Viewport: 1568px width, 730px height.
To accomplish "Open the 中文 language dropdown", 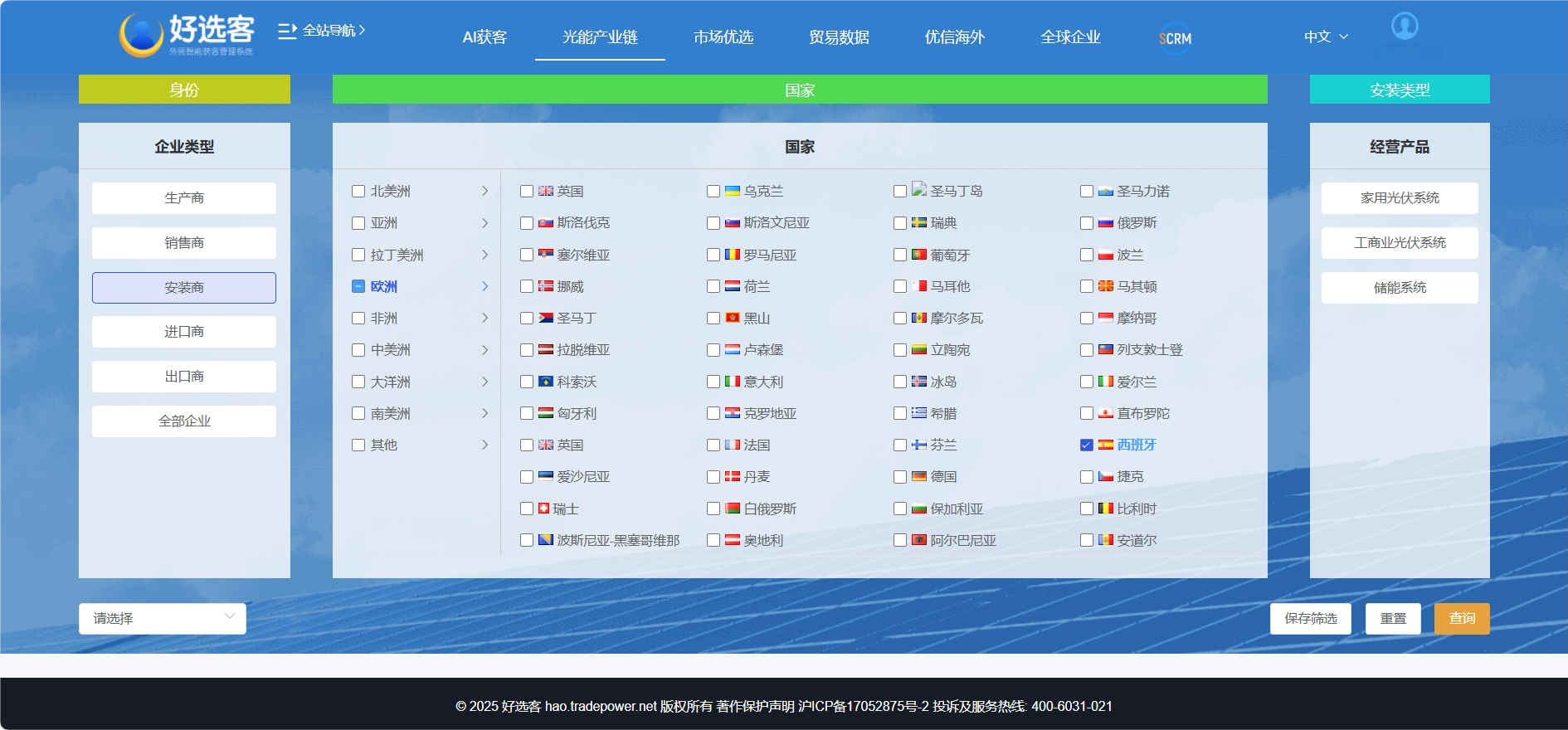I will click(1326, 36).
